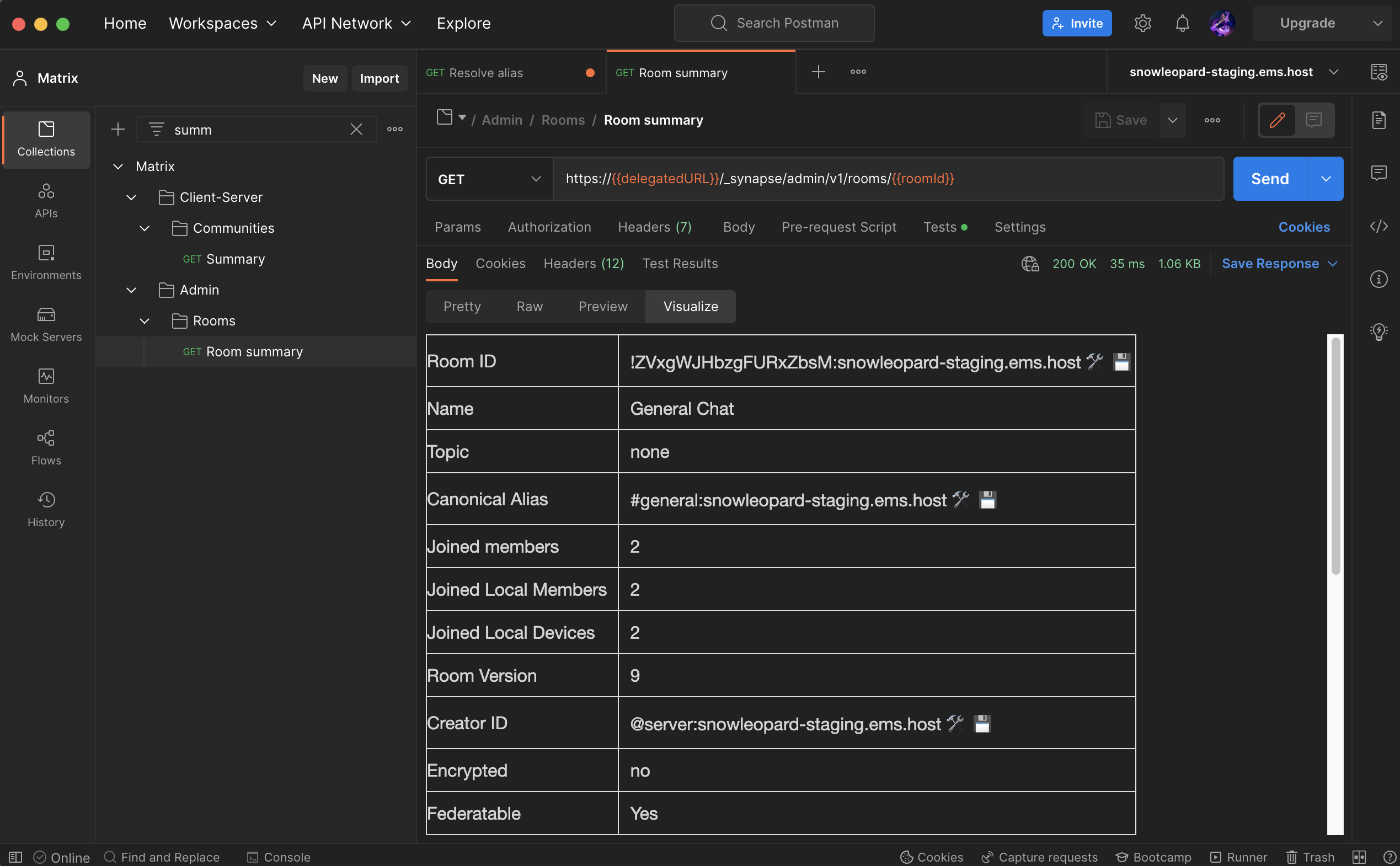Open environment quick look icon
This screenshot has height=866, width=1400.
coord(1379,72)
